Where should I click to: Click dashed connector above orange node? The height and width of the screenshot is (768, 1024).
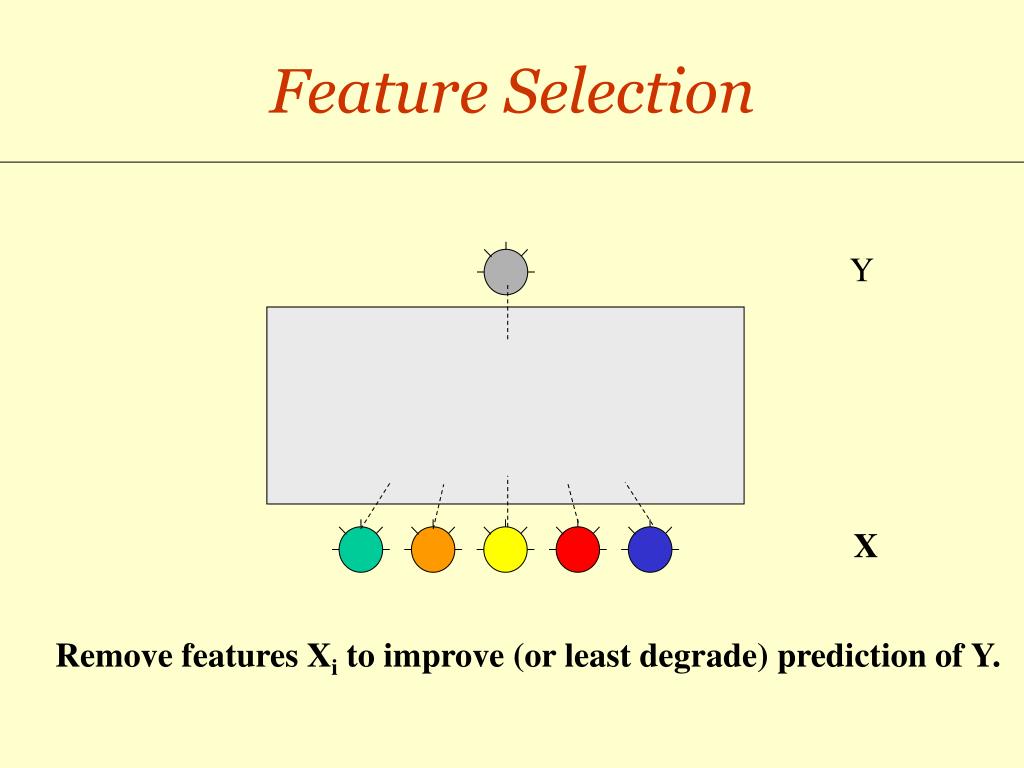coord(439,505)
